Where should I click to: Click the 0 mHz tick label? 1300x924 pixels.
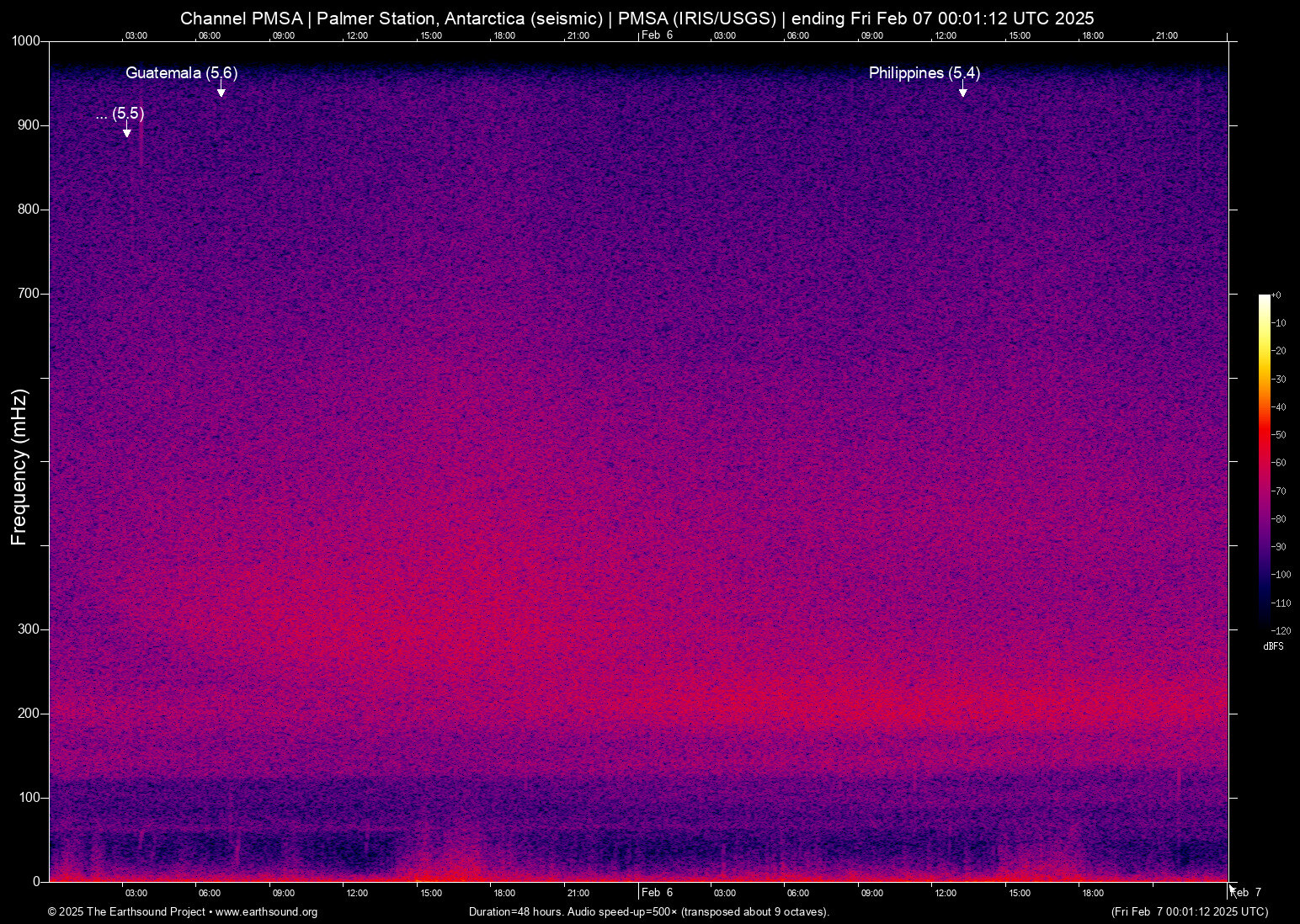35,880
